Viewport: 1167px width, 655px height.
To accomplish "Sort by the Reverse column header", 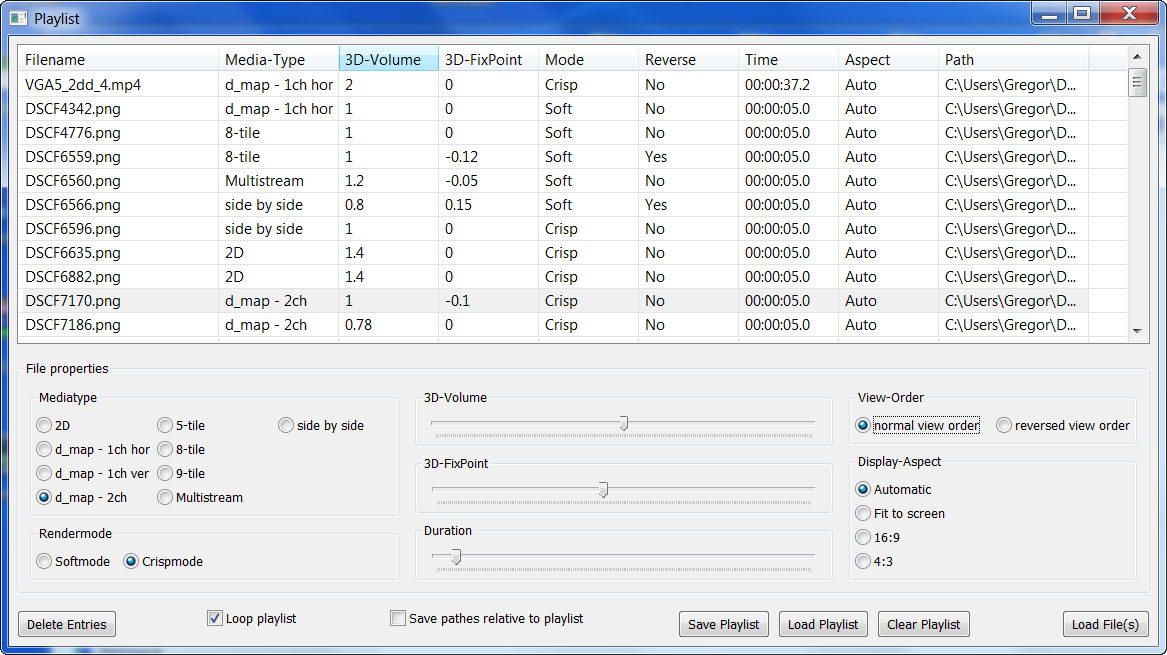I will 688,60.
